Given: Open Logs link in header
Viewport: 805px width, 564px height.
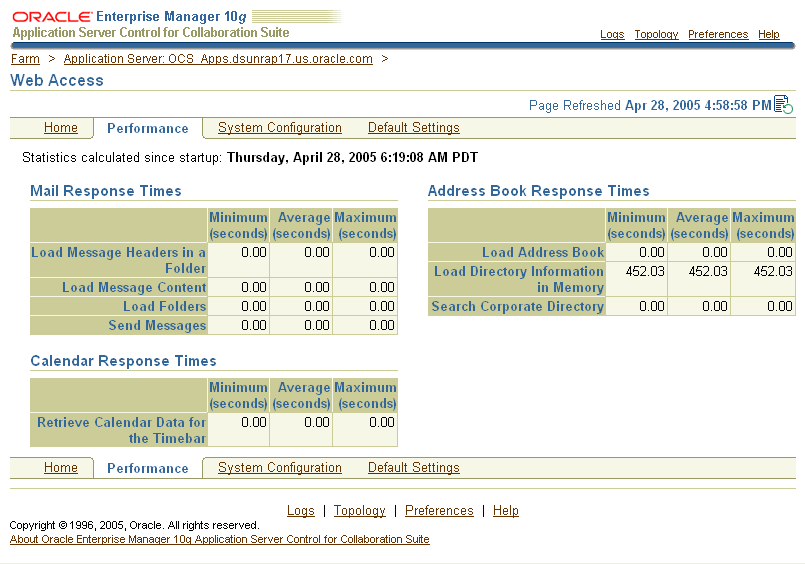Looking at the screenshot, I should pyautogui.click(x=612, y=34).
